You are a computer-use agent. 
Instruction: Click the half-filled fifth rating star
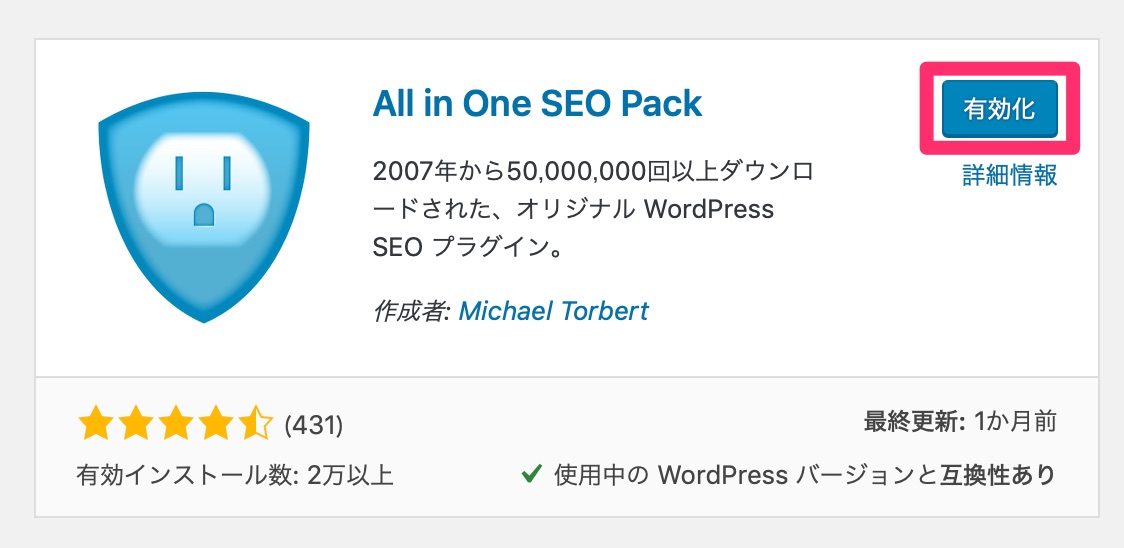point(254,425)
